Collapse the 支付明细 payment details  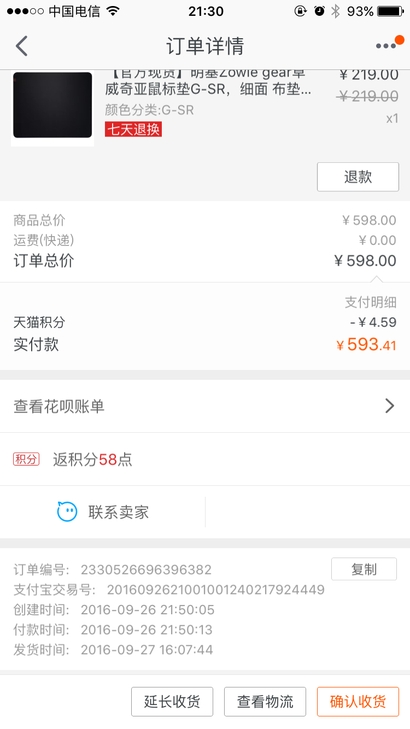click(x=370, y=302)
